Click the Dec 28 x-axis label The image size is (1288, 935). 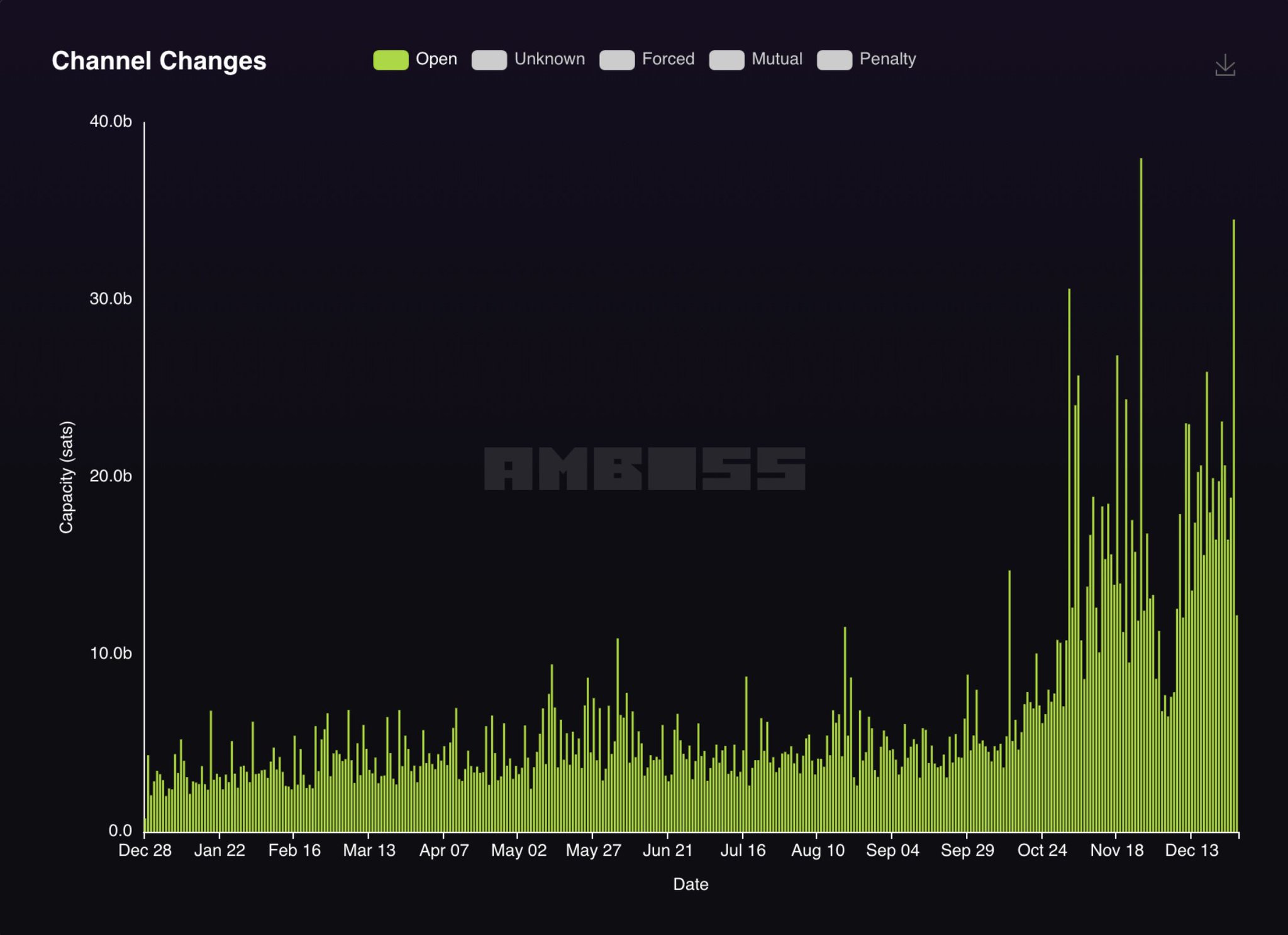[x=145, y=851]
